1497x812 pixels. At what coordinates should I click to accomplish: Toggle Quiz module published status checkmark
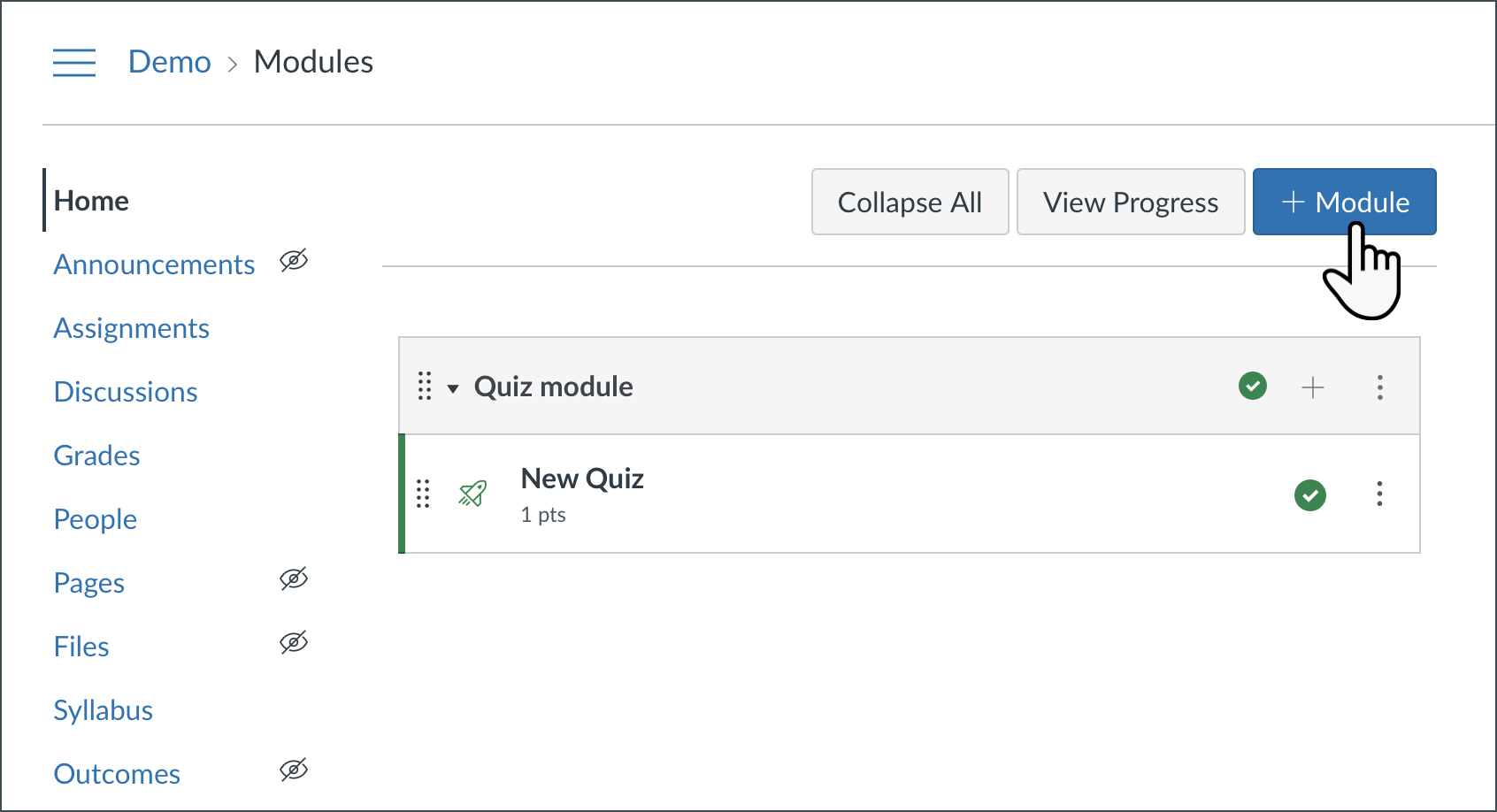[1253, 387]
